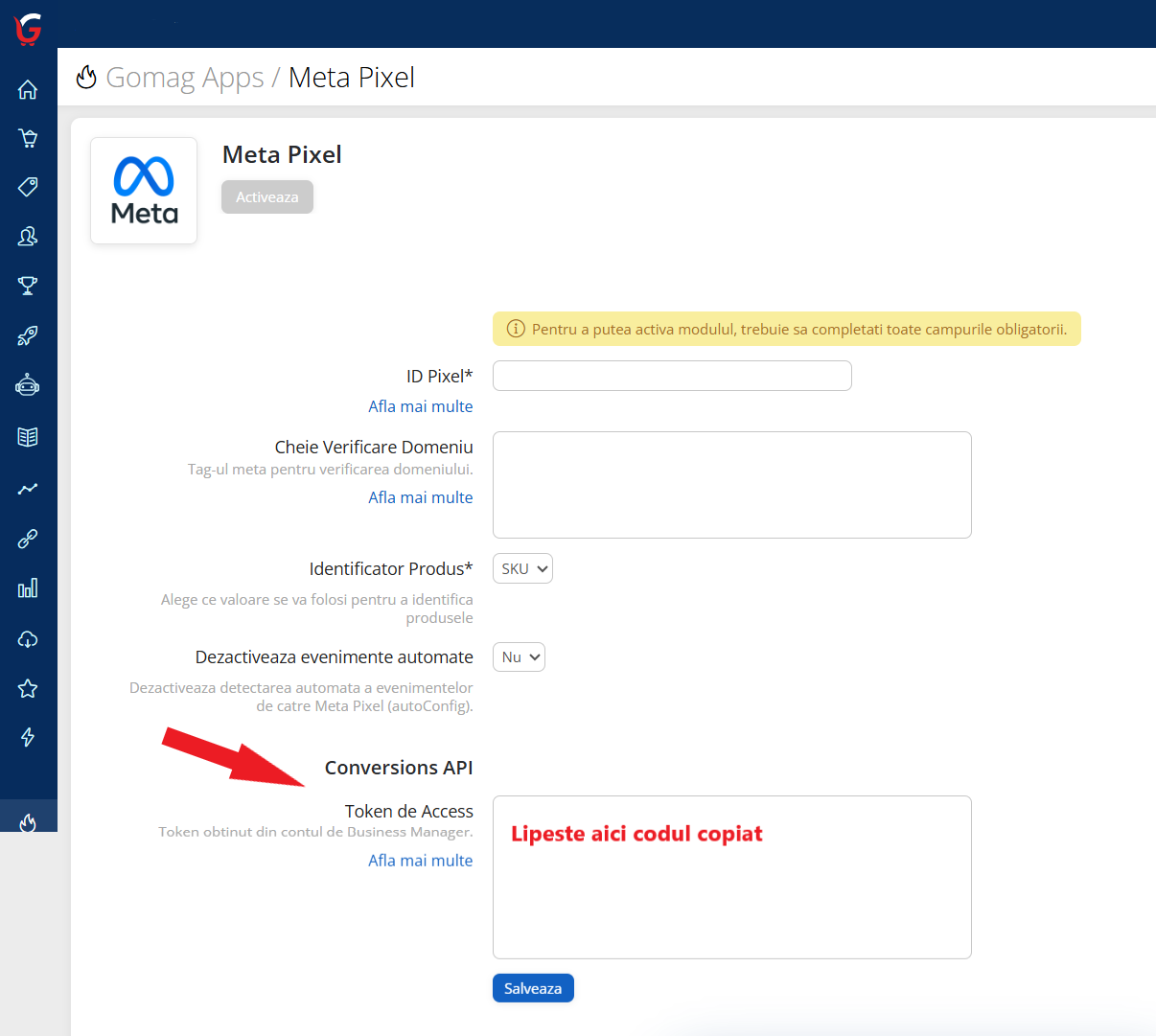Open Afla mai multe under ID Pixel

pos(420,405)
